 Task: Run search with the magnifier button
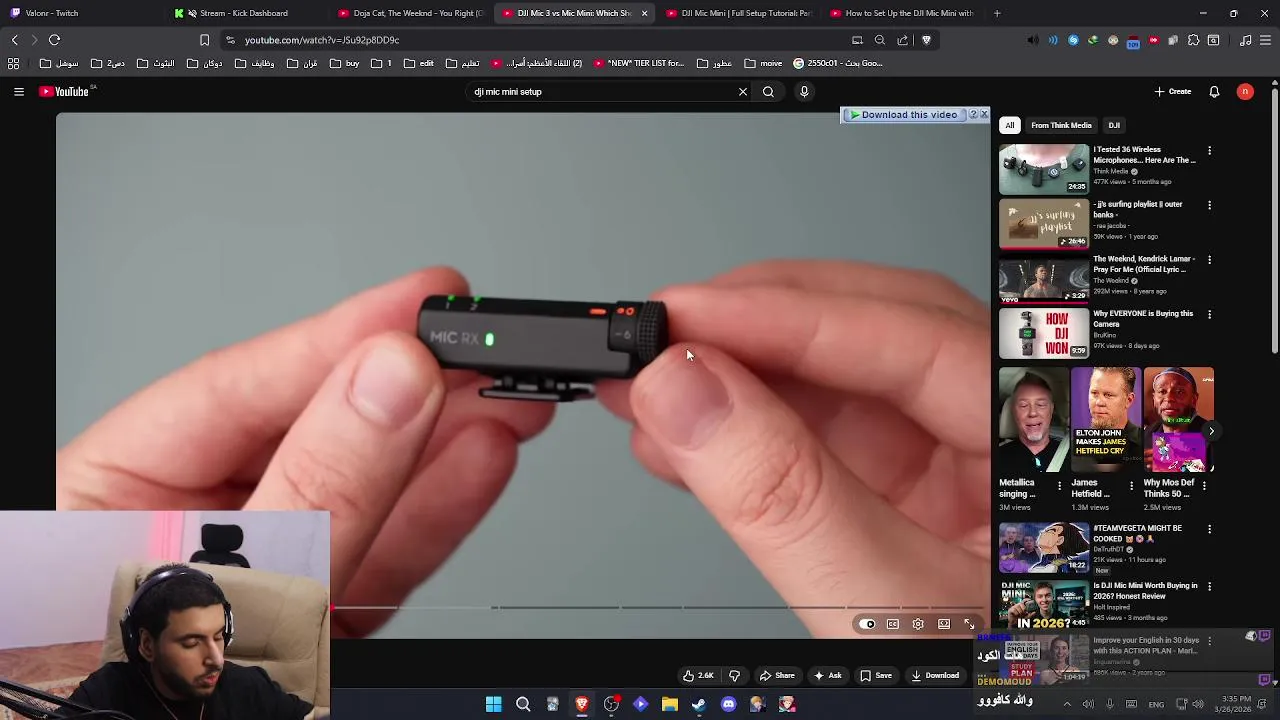pos(768,92)
